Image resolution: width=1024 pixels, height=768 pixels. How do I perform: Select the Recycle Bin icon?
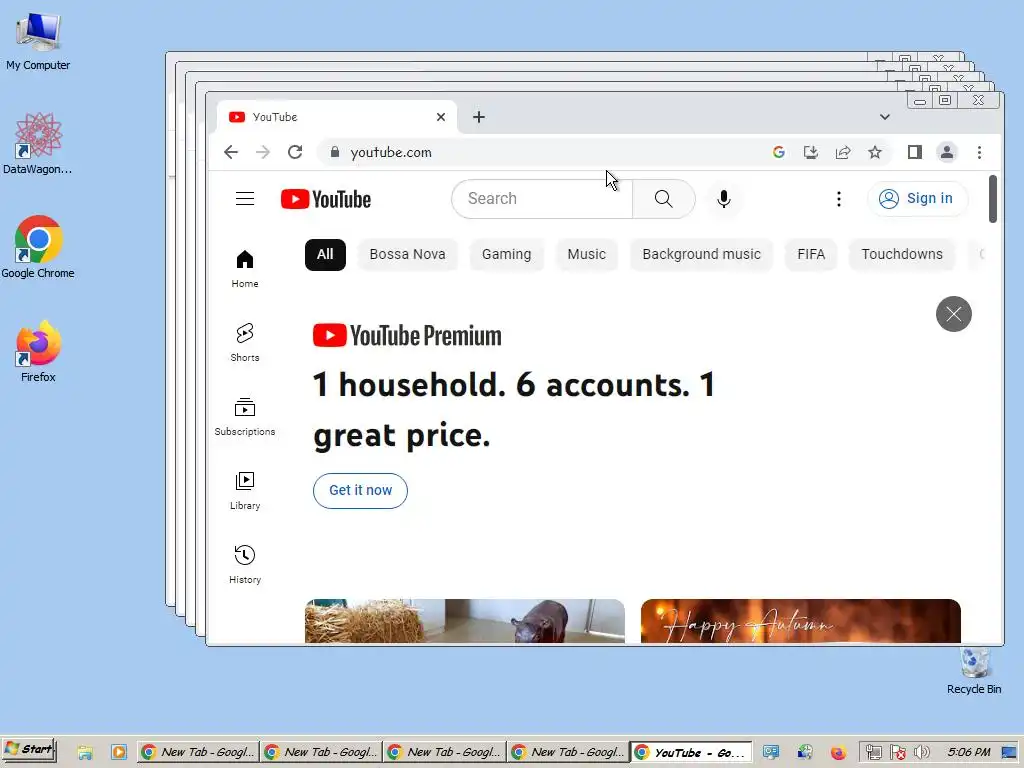click(974, 670)
